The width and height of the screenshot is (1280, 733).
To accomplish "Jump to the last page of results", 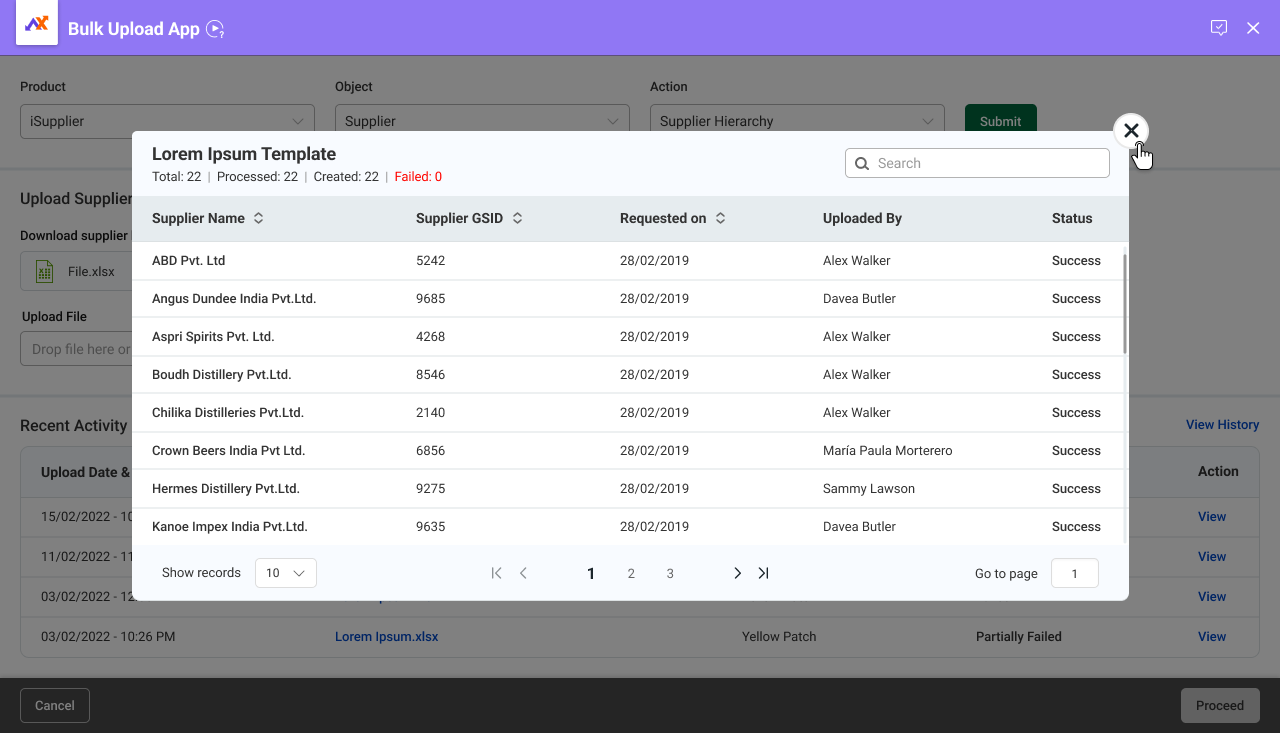I will (x=763, y=573).
